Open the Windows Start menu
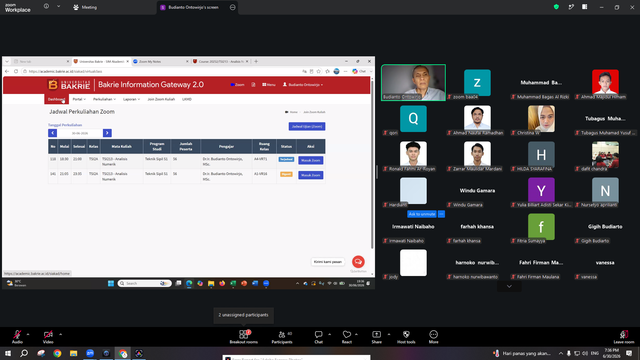640x360 pixels. [x=8, y=353]
